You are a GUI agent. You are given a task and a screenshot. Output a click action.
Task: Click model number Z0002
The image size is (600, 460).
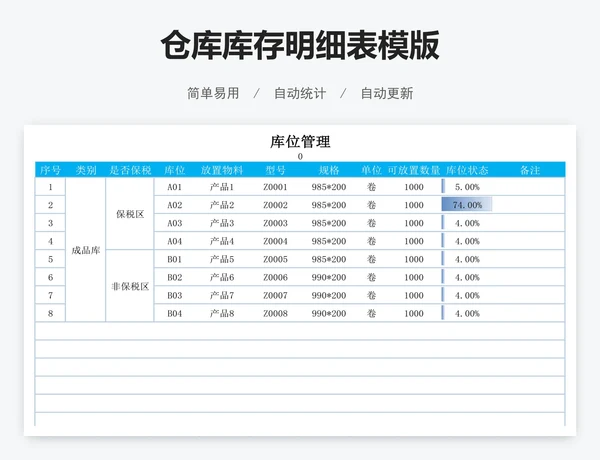point(275,205)
